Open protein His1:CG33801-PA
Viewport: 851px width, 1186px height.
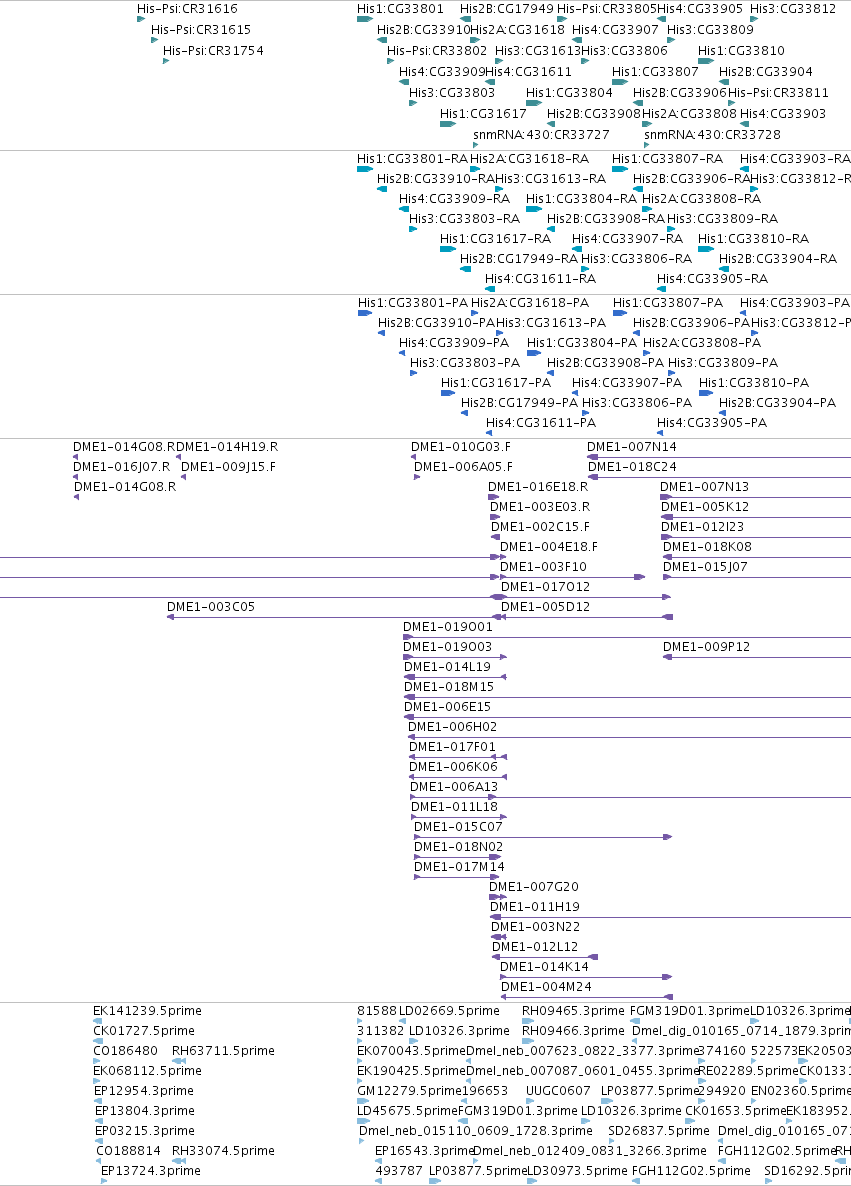coord(413,303)
